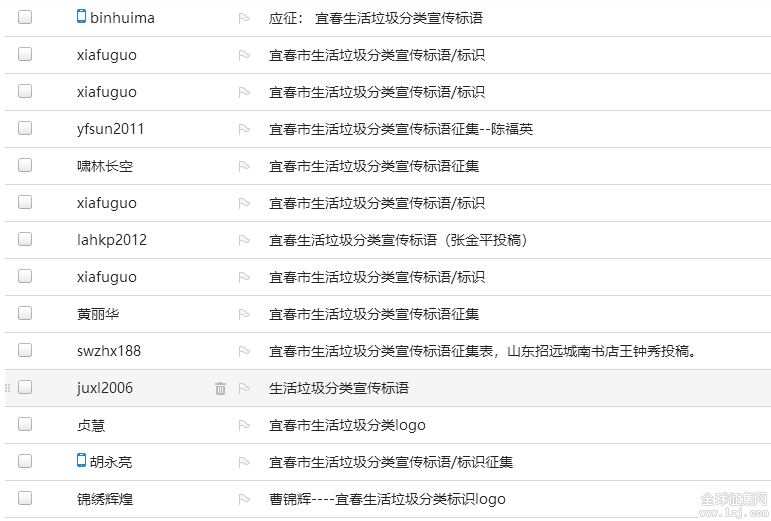Image resolution: width=771 pixels, height=521 pixels.
Task: Check the box for binhuima email
Action: (x=25, y=17)
